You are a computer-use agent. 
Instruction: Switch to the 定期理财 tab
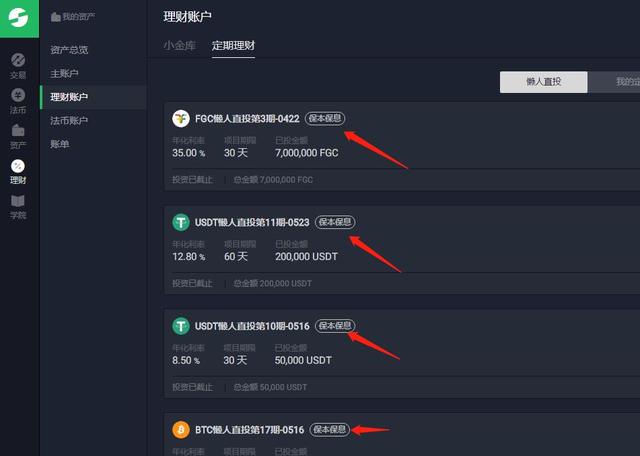(233, 45)
